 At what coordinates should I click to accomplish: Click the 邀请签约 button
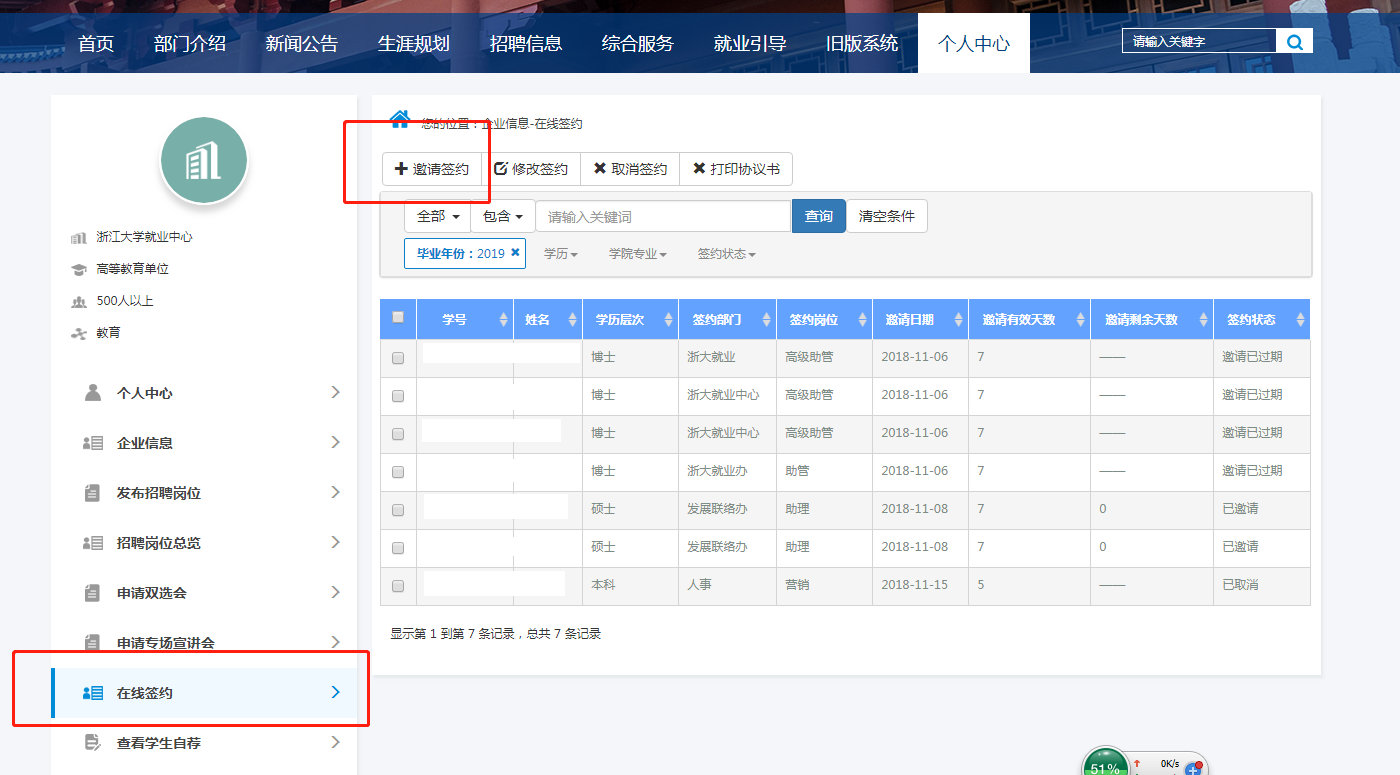[x=432, y=169]
